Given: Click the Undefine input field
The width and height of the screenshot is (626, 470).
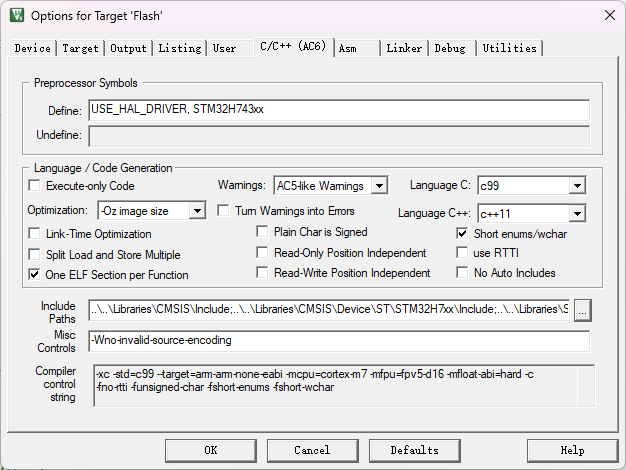Looking at the screenshot, I should click(x=339, y=136).
